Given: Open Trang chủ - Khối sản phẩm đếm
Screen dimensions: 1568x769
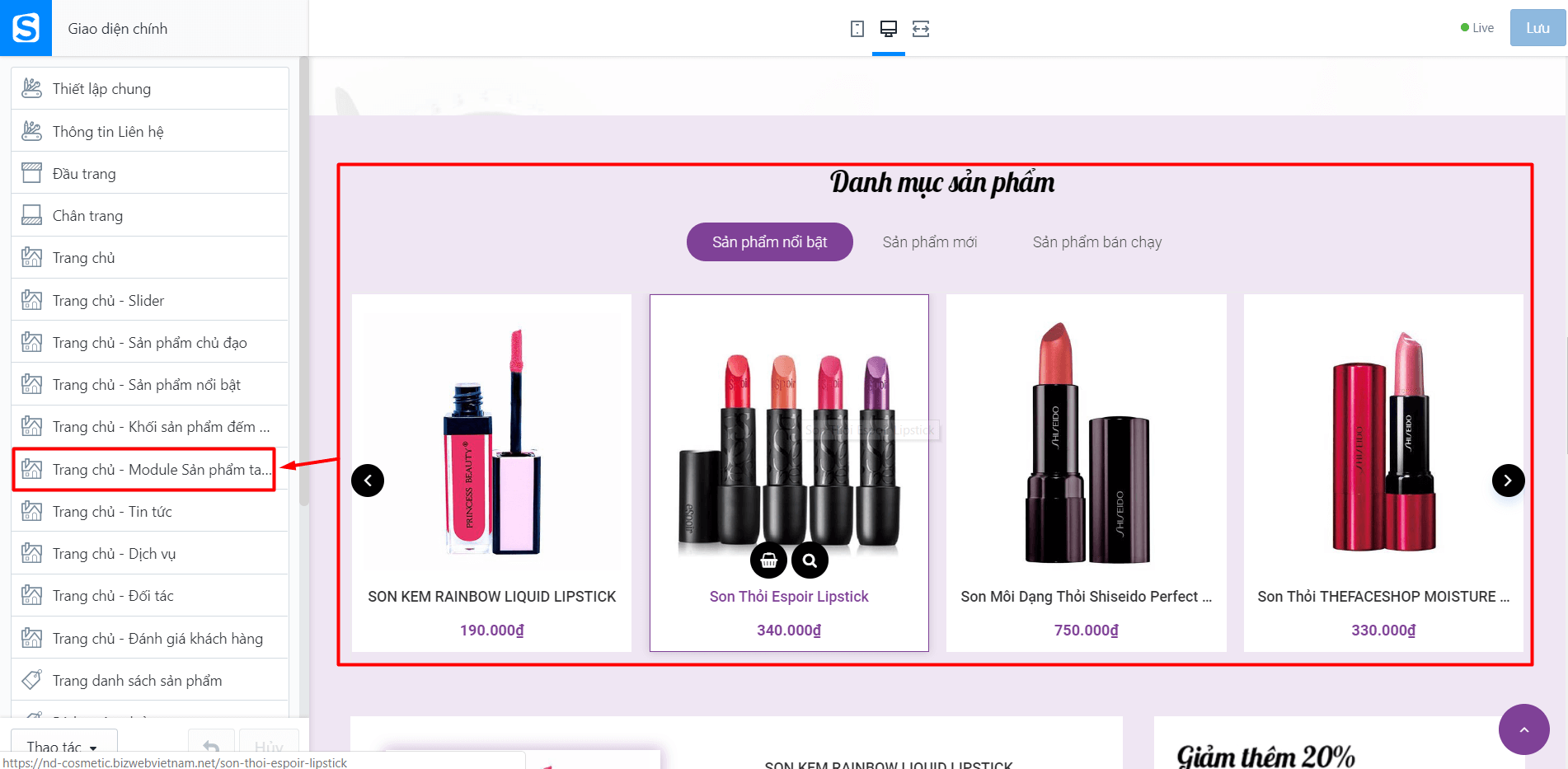Looking at the screenshot, I should coord(150,426).
